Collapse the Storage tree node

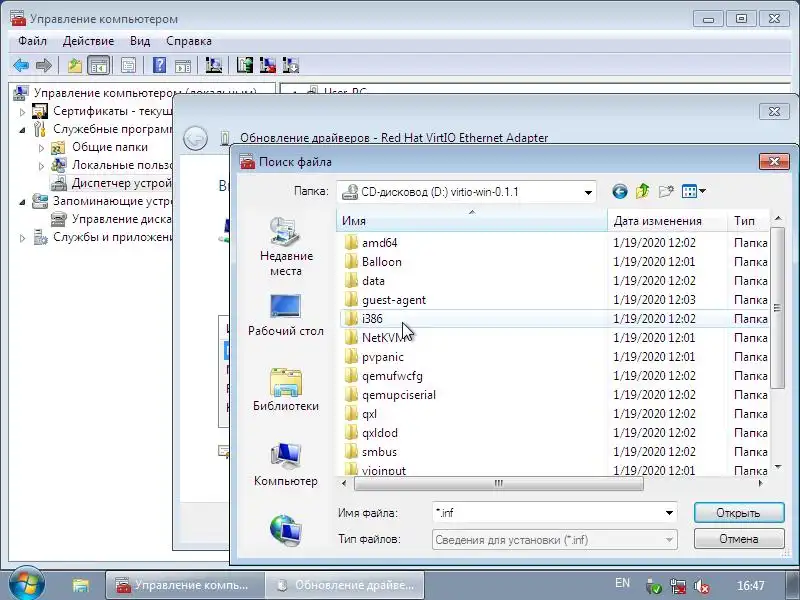22,202
